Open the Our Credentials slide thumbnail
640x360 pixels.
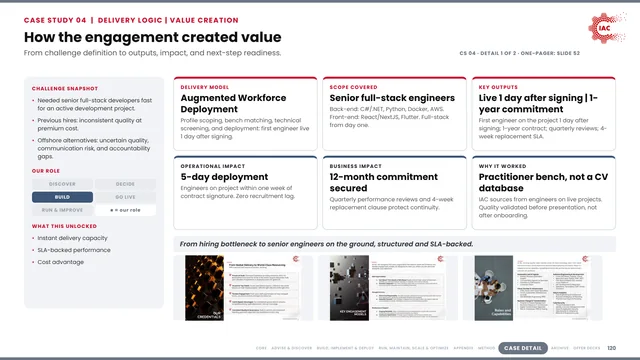pyautogui.click(x=243, y=288)
